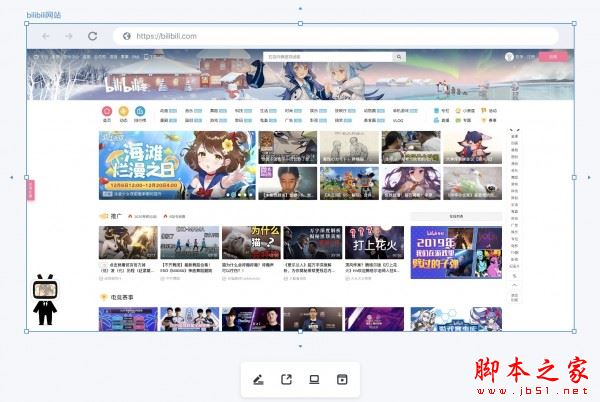Select the bilibili网站 frame label
The image size is (600, 402).
(x=44, y=15)
